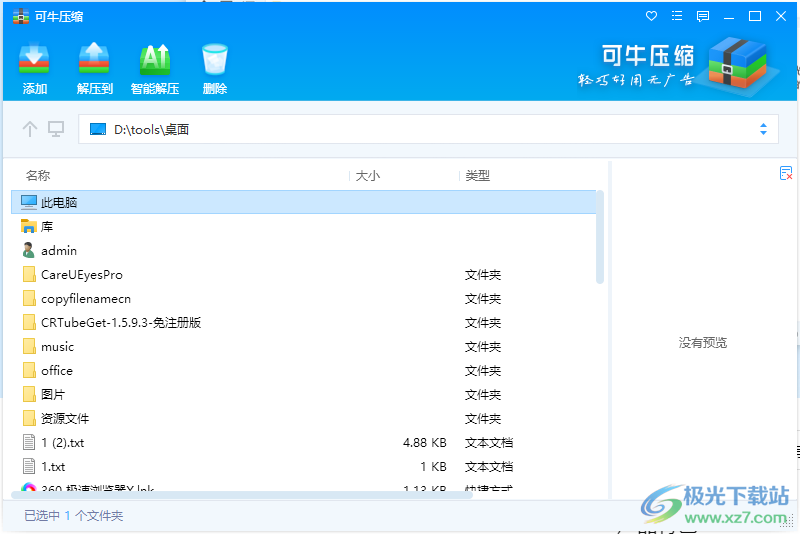Expand the address path dropdown arrows
800x534 pixels.
pyautogui.click(x=763, y=129)
